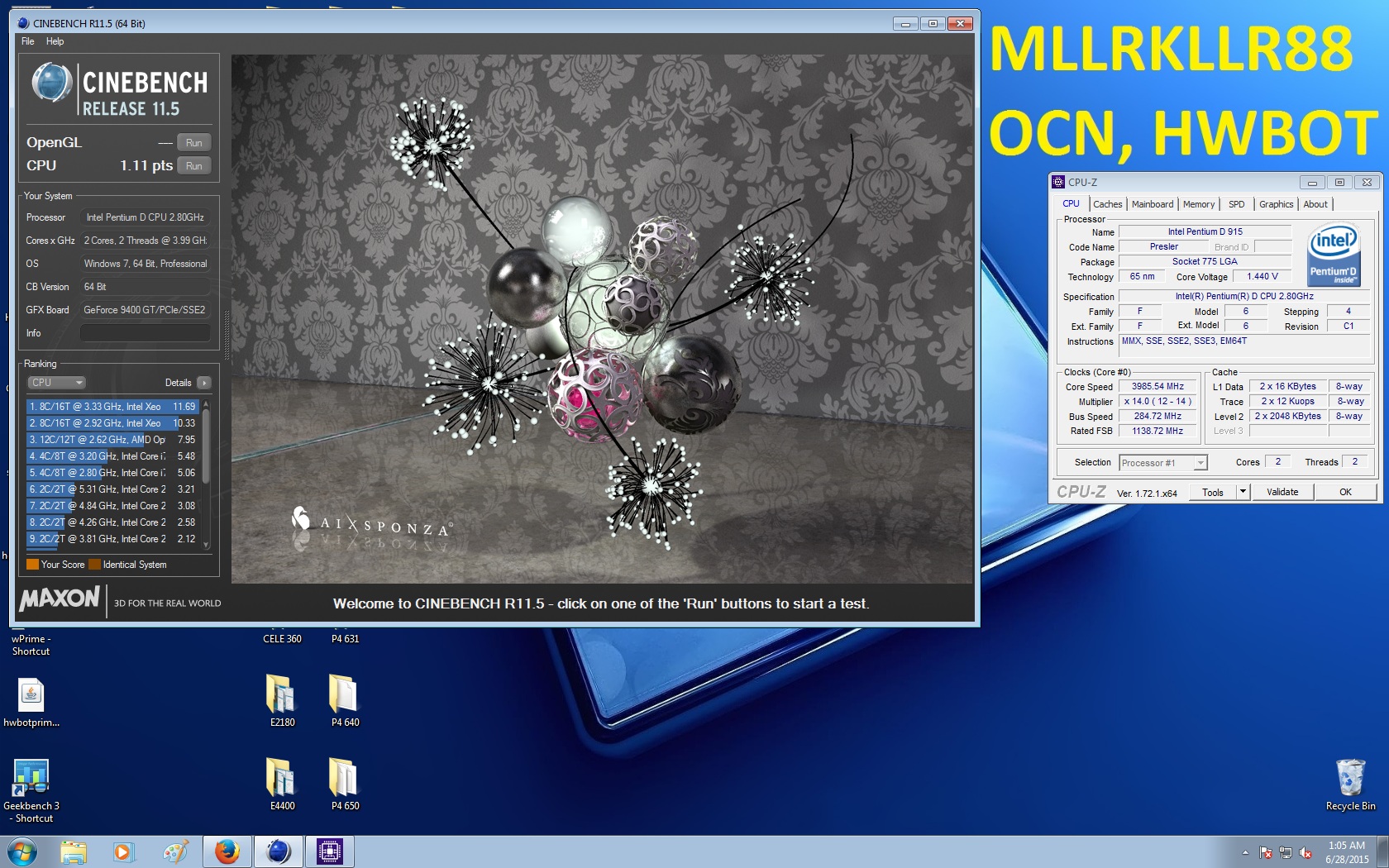Switch to the CPU tab in CPU-Z

1071,203
